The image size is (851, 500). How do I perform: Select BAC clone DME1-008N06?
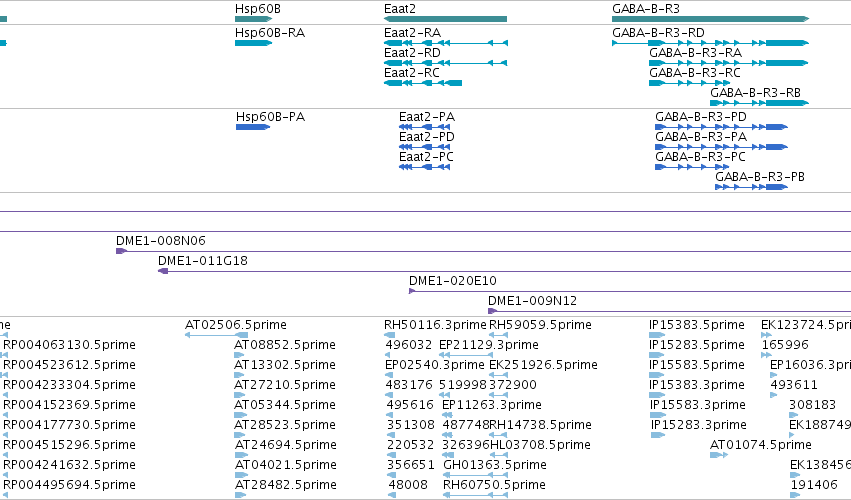(161, 240)
